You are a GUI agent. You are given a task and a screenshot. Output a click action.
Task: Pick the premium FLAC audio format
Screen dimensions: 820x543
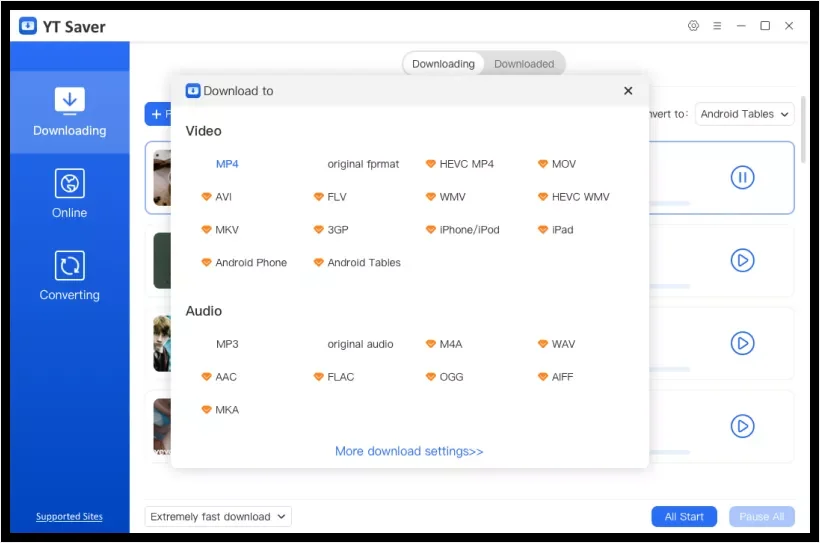pyautogui.click(x=340, y=377)
